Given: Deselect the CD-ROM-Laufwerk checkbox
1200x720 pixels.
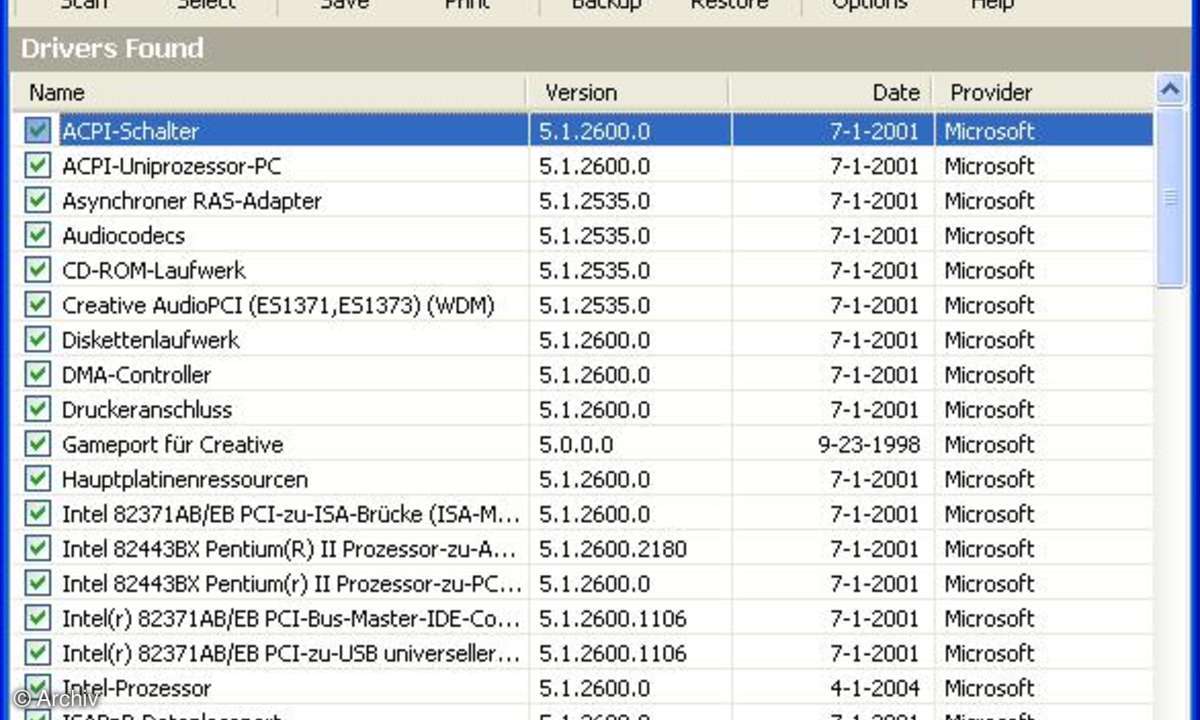Looking at the screenshot, I should [x=38, y=270].
